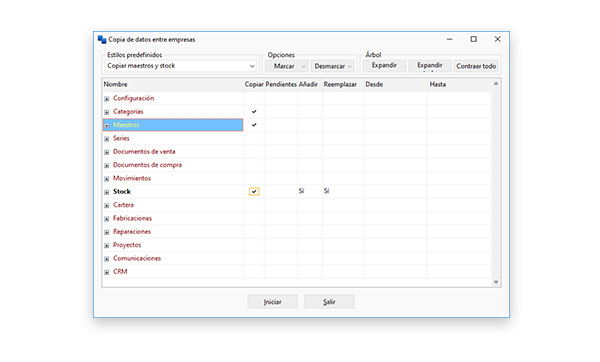600x362 pixels.
Task: Select the Movimientos row label
Action: click(x=132, y=178)
